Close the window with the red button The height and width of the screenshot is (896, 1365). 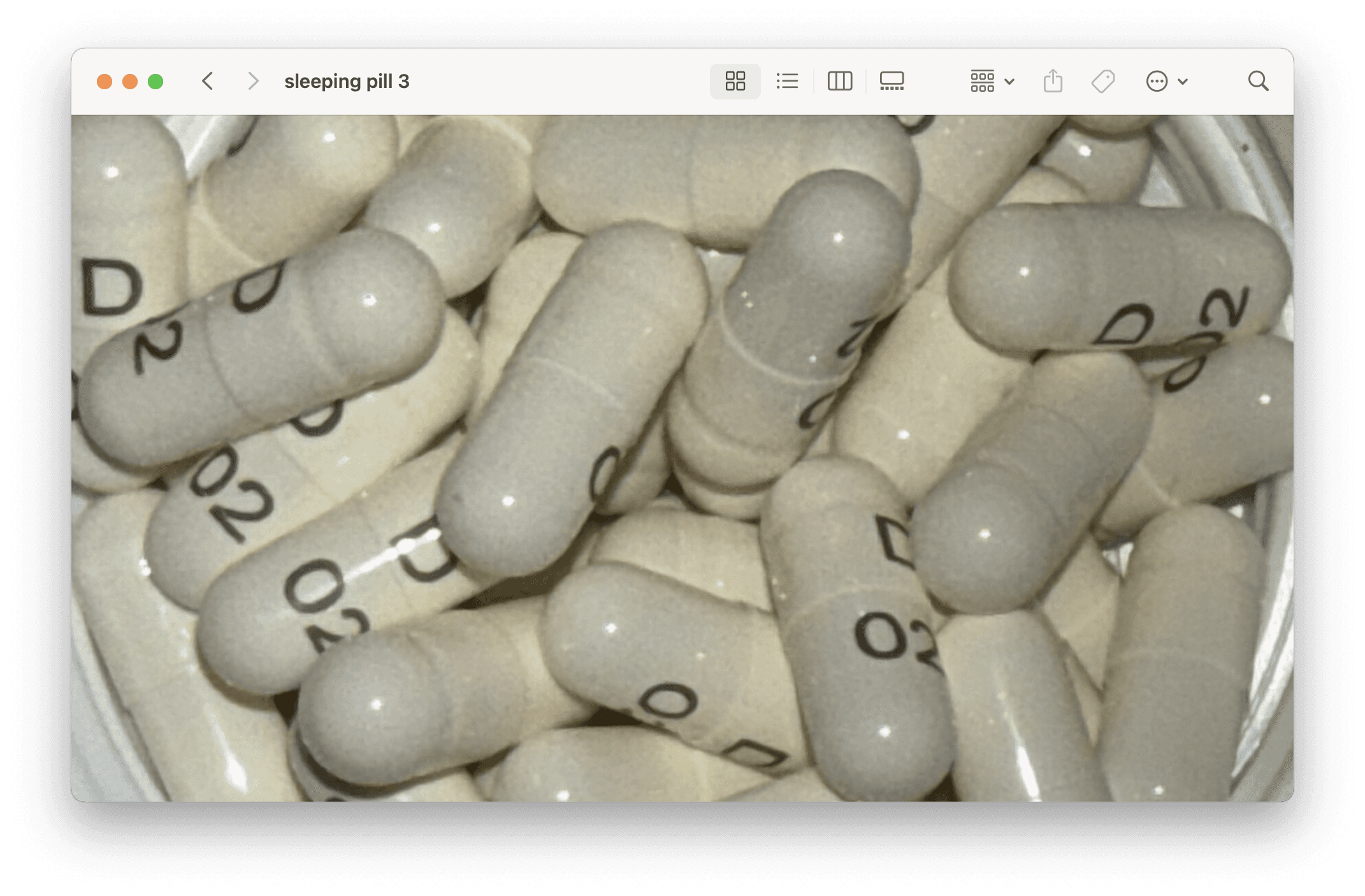click(105, 82)
